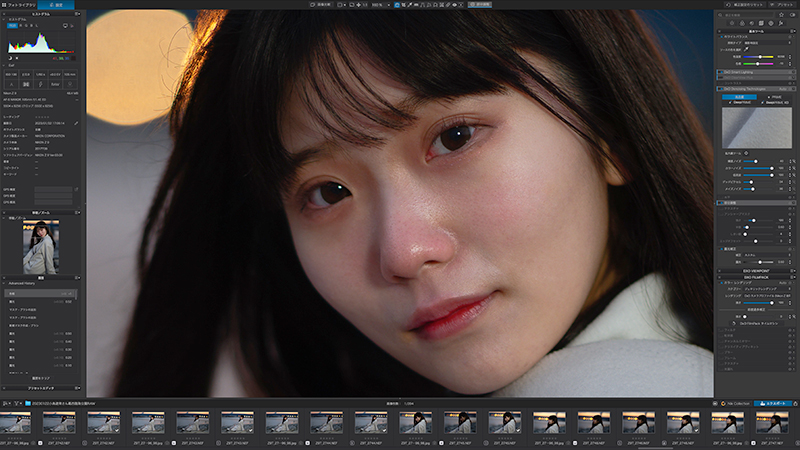Select the white balance eyedropper in the top toolbar
800x450 pixels.
tap(410, 5)
